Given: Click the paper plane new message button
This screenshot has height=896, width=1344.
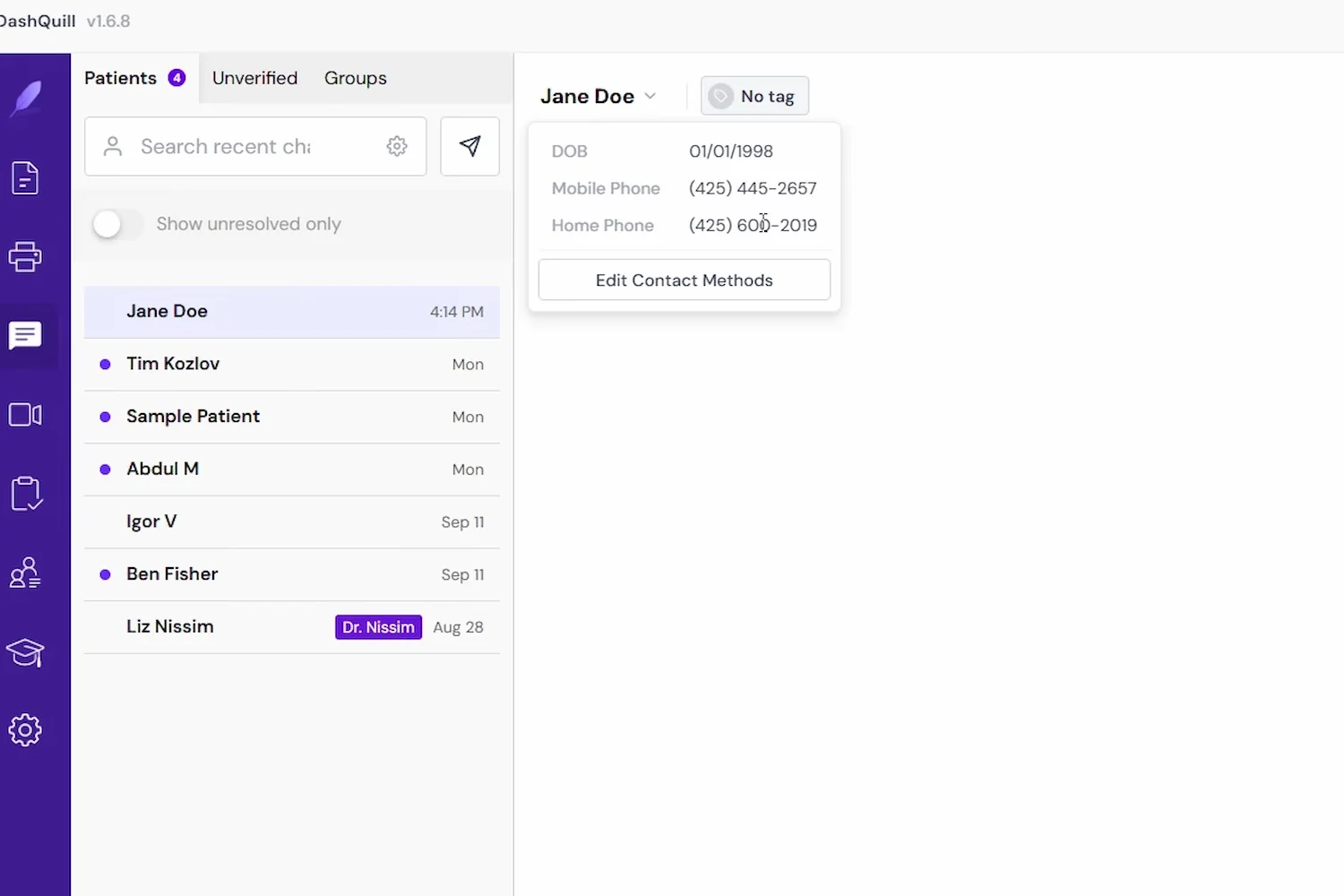Looking at the screenshot, I should [470, 146].
